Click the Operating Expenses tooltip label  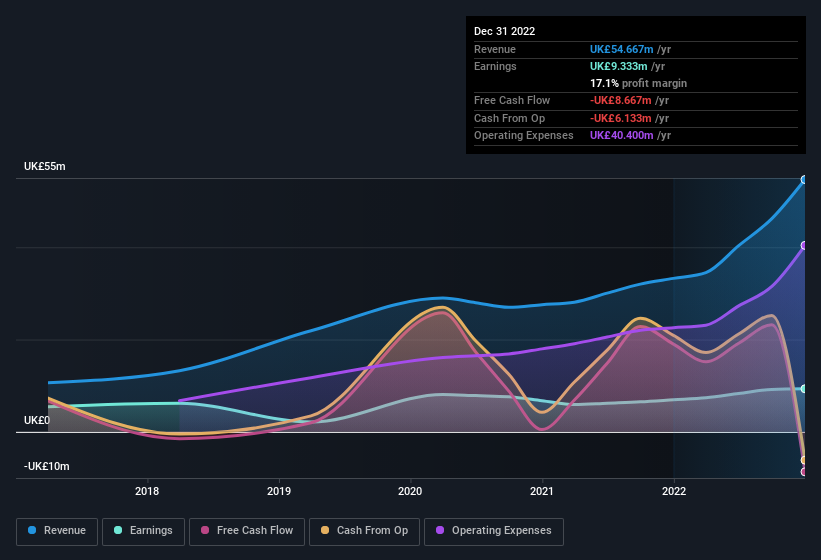(x=524, y=136)
